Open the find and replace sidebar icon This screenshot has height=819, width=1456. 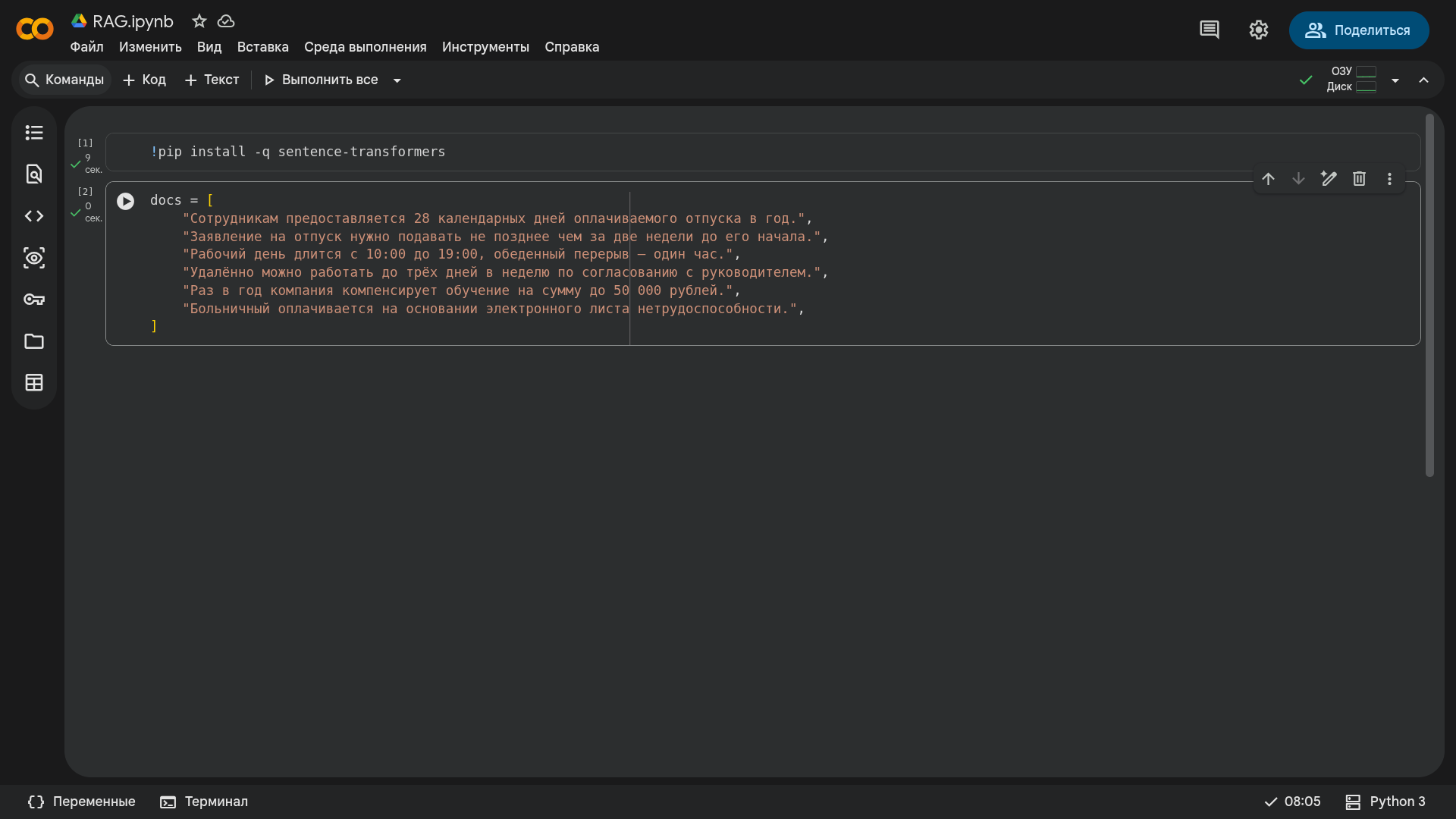pyautogui.click(x=34, y=174)
